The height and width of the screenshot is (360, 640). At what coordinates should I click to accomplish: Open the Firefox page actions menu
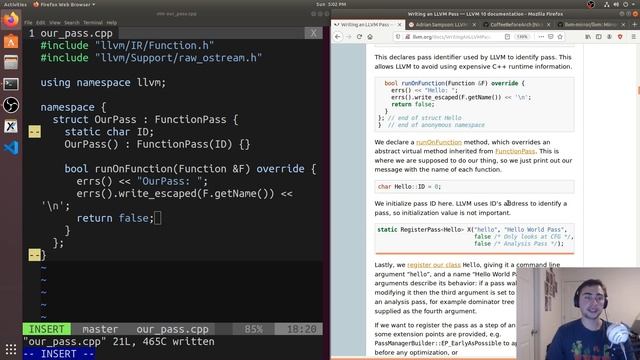point(541,37)
